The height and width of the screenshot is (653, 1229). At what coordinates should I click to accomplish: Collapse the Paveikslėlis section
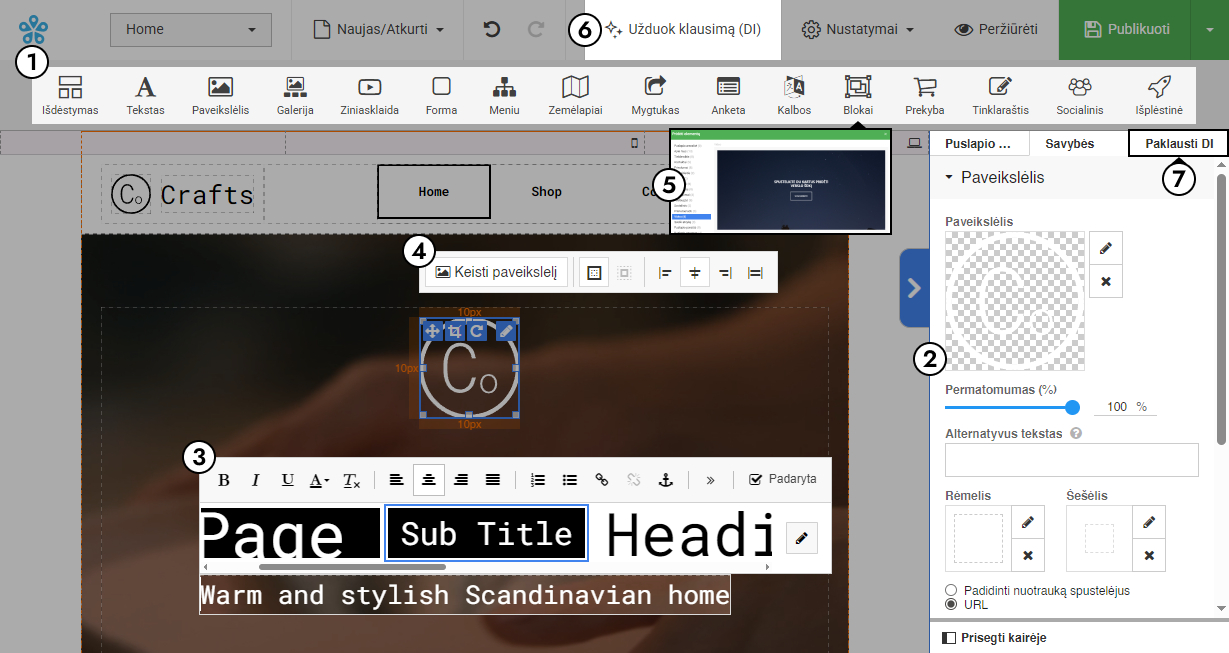coord(949,178)
